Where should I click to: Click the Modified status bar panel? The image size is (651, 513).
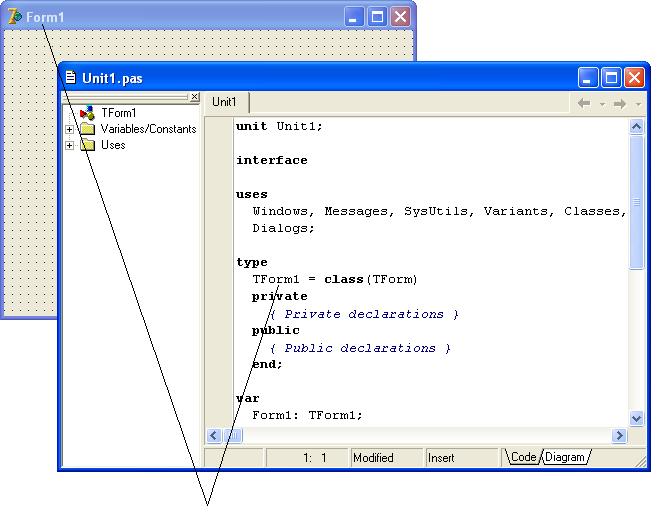click(x=387, y=457)
